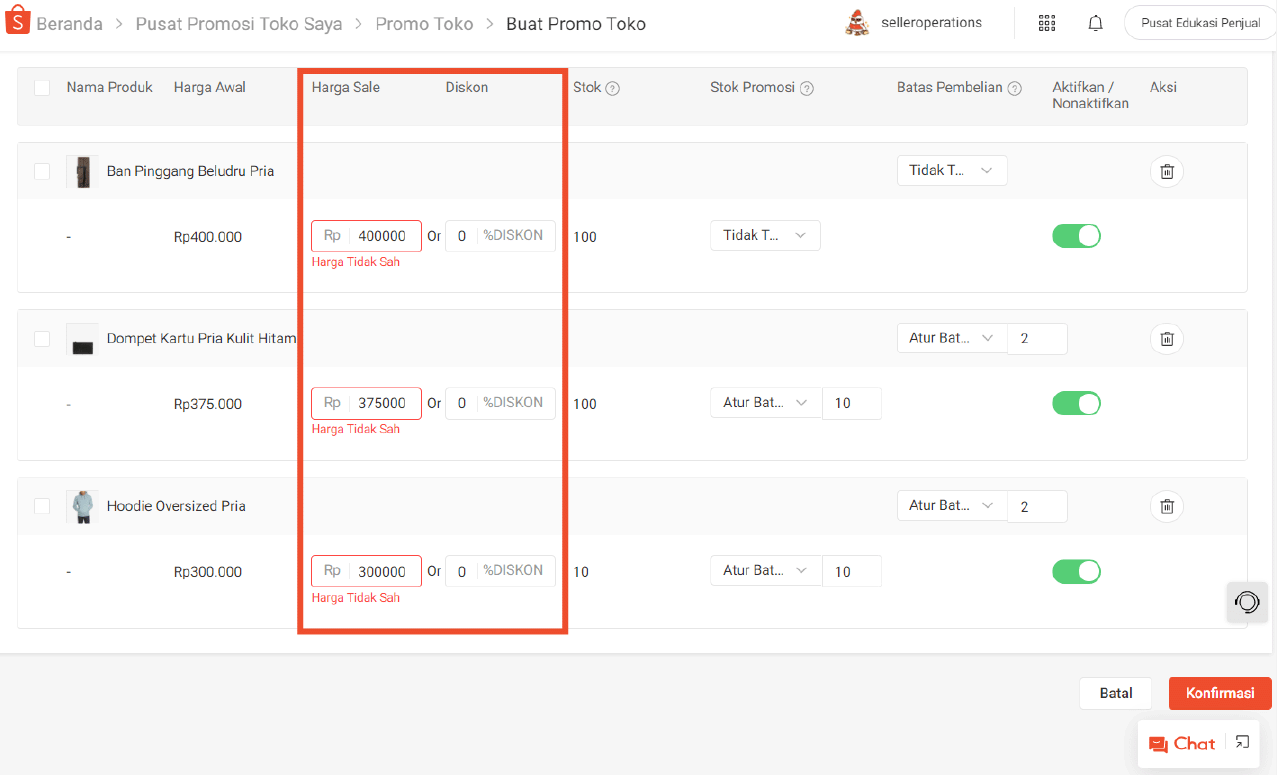Viewport: 1277px width, 775px height.
Task: Delete Ban Pinggang Beludru Pria with trash icon
Action: 1166,171
